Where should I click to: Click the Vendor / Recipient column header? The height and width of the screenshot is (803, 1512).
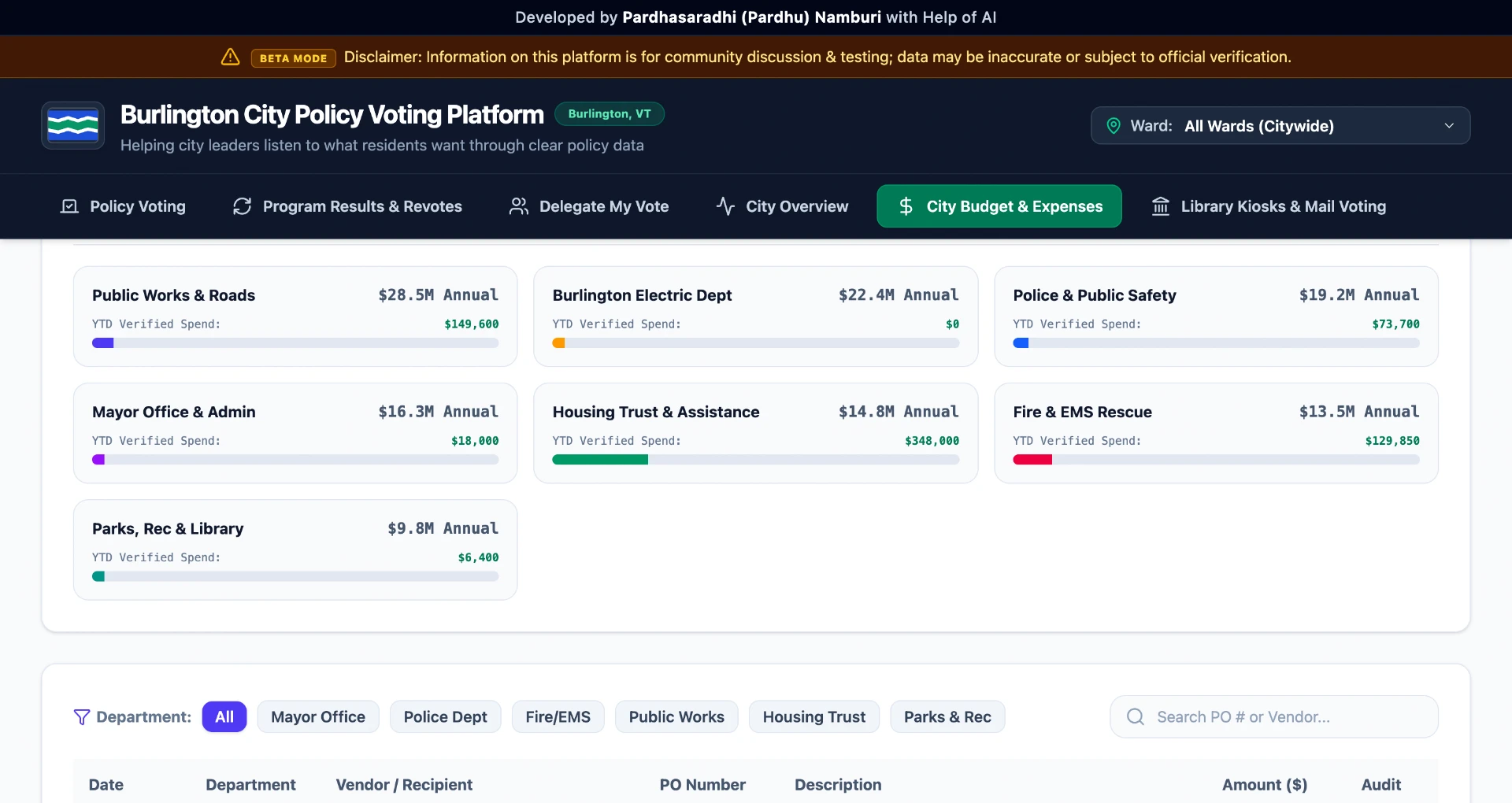[x=404, y=785]
